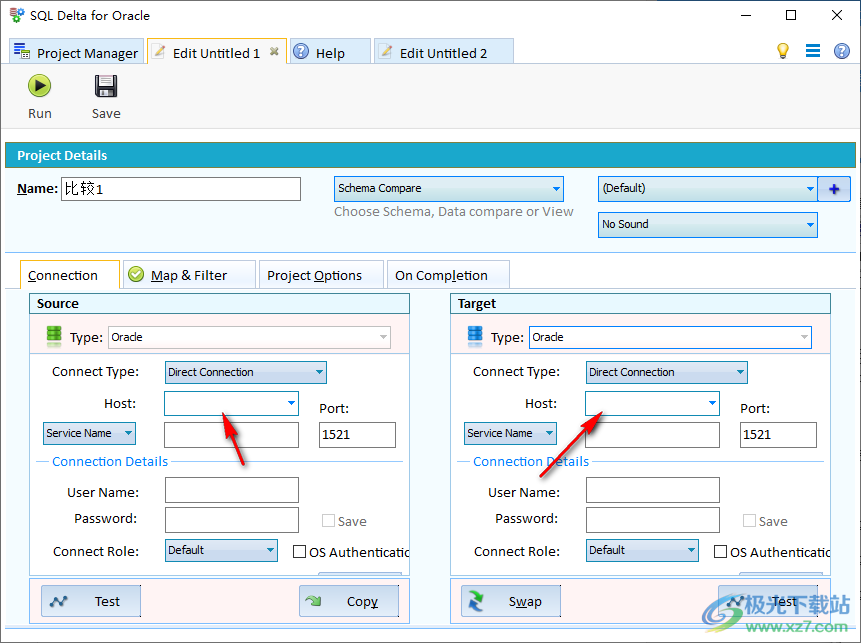The height and width of the screenshot is (643, 861).
Task: Click the Target Test button
Action: [768, 601]
